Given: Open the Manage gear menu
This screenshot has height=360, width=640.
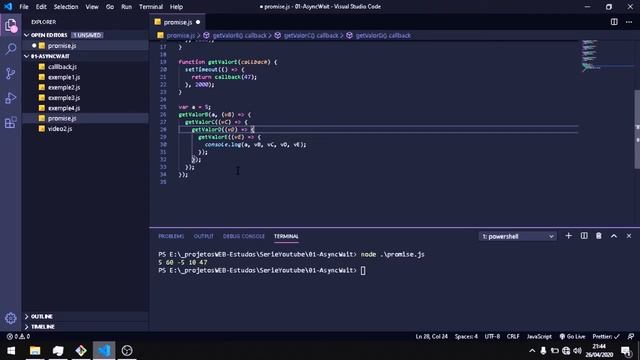Looking at the screenshot, I should 11,318.
